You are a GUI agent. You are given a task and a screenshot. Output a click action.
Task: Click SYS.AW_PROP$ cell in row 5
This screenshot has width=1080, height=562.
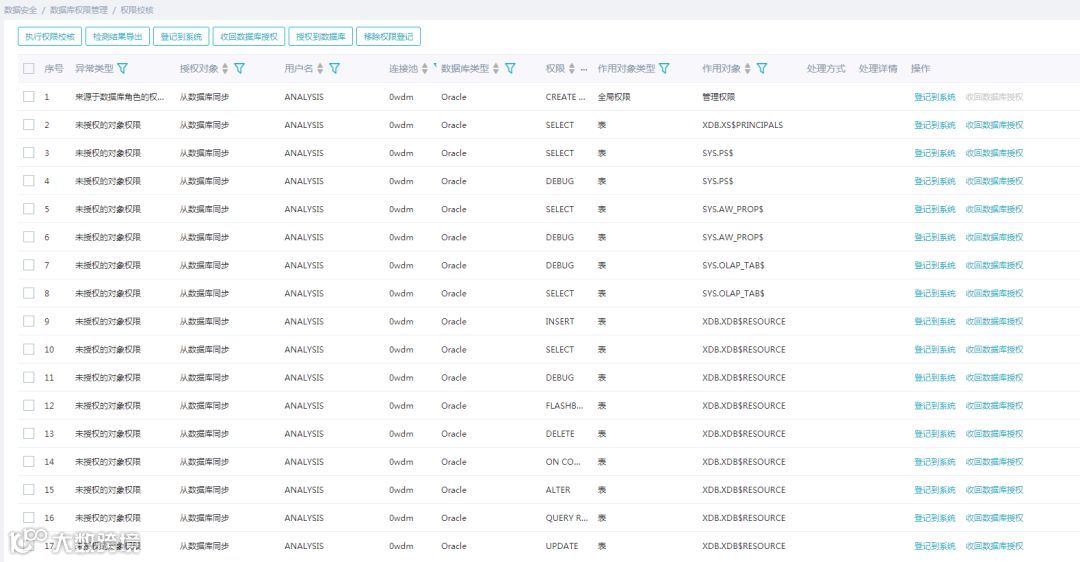[x=733, y=209]
